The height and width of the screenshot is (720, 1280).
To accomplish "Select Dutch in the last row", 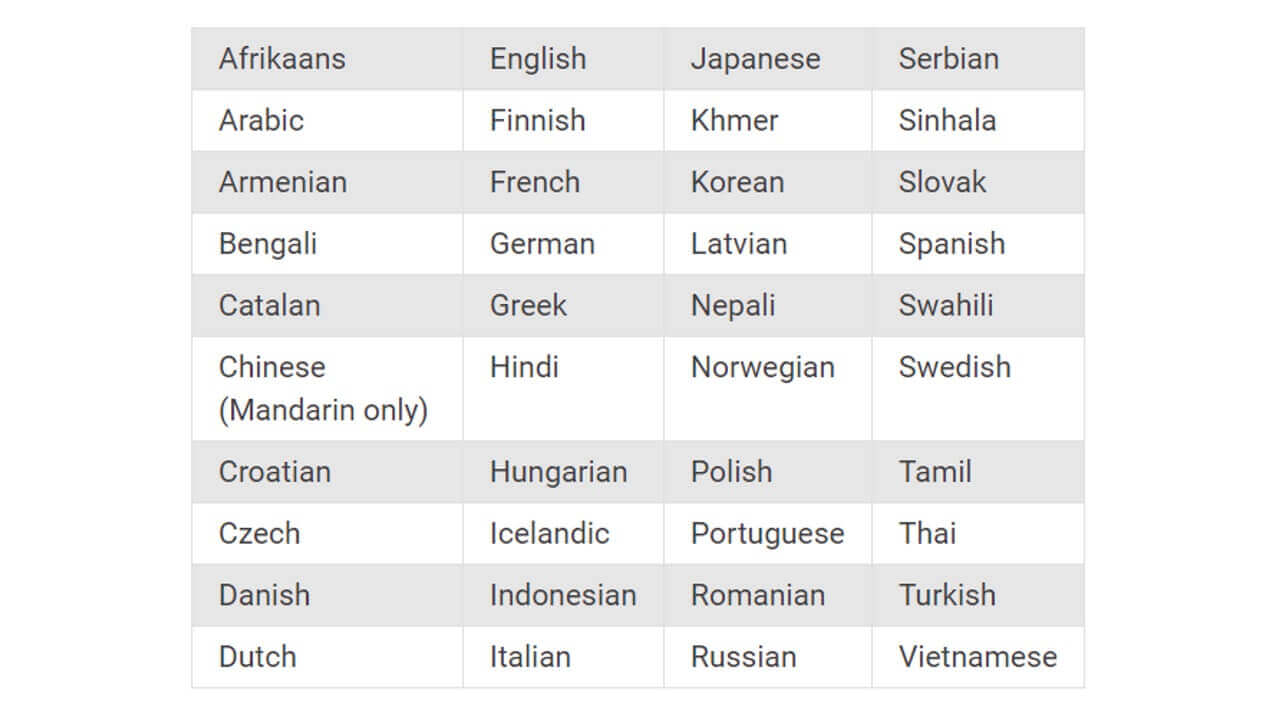I will click(258, 657).
